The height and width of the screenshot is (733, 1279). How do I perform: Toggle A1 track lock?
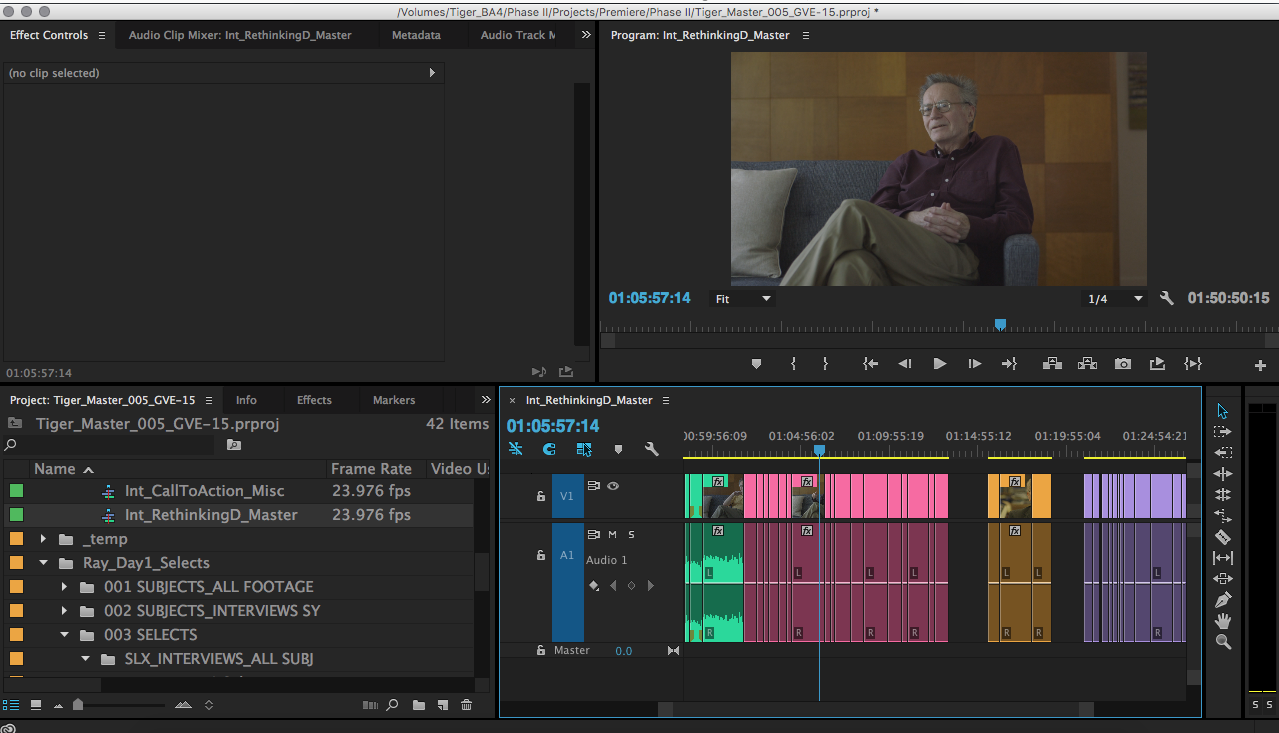541,556
